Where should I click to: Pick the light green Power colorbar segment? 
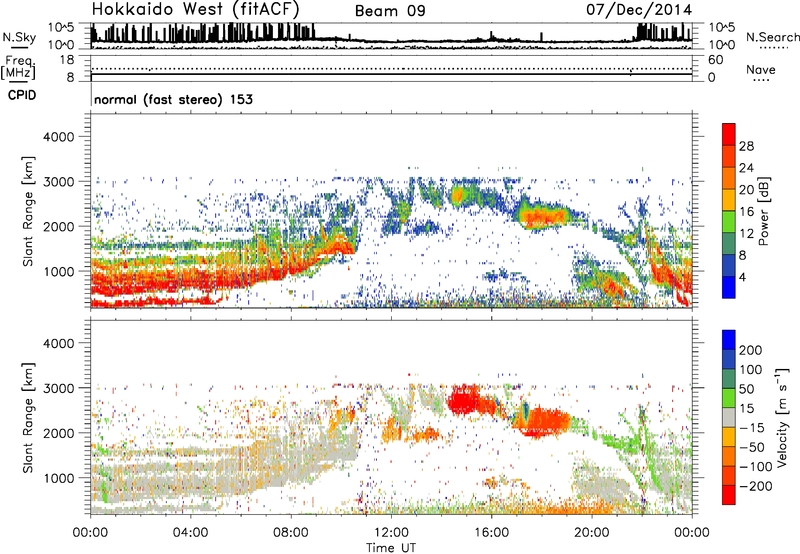[x=729, y=222]
